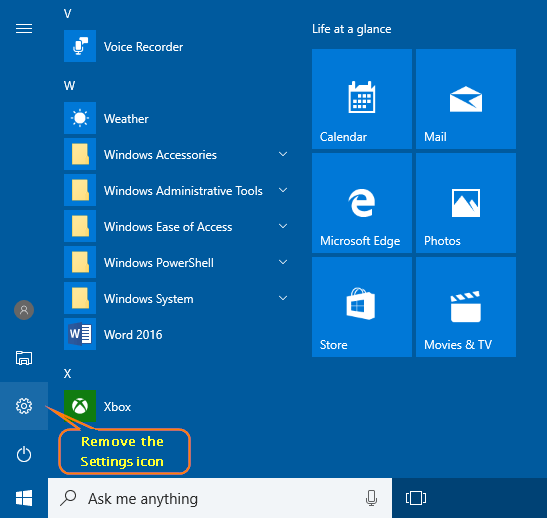Image resolution: width=547 pixels, height=518 pixels.
Task: Click the Windows PowerShell folder icon
Action: 80,262
